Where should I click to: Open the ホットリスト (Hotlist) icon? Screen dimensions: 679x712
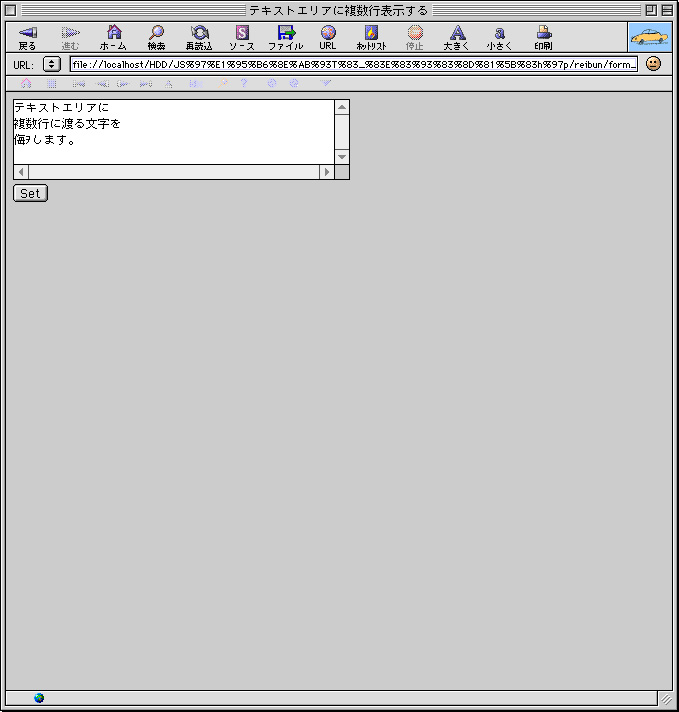point(372,38)
